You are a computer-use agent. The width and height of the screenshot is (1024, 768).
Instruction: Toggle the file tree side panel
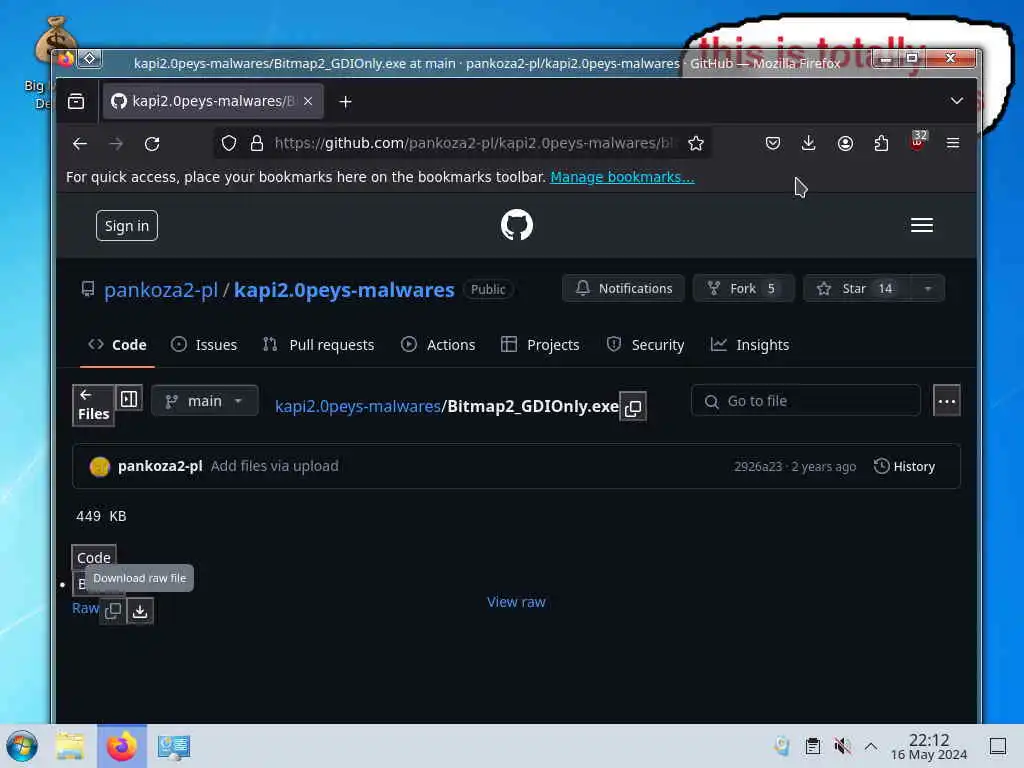pyautogui.click(x=129, y=398)
